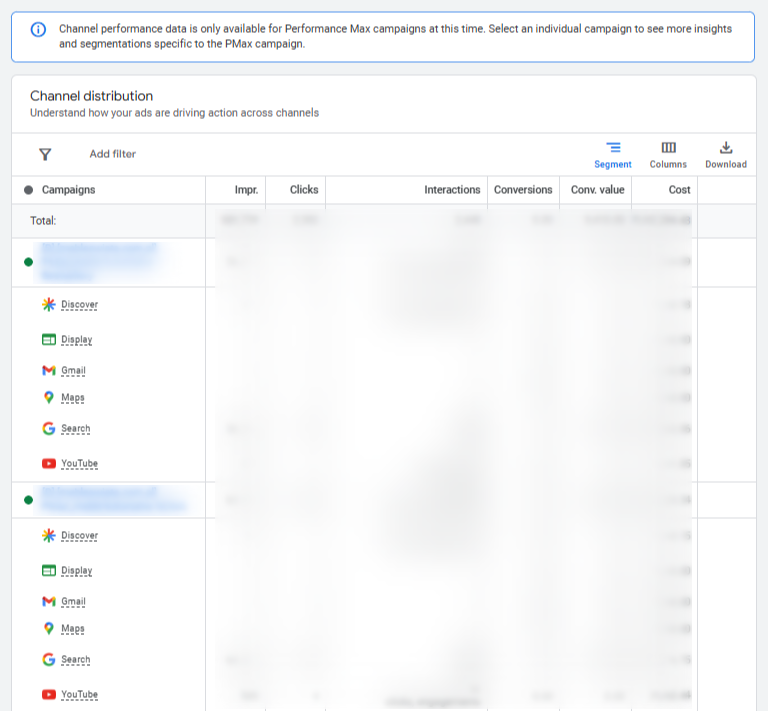The width and height of the screenshot is (768, 711).
Task: Click Google Search icon under the second campaign
Action: click(x=48, y=660)
